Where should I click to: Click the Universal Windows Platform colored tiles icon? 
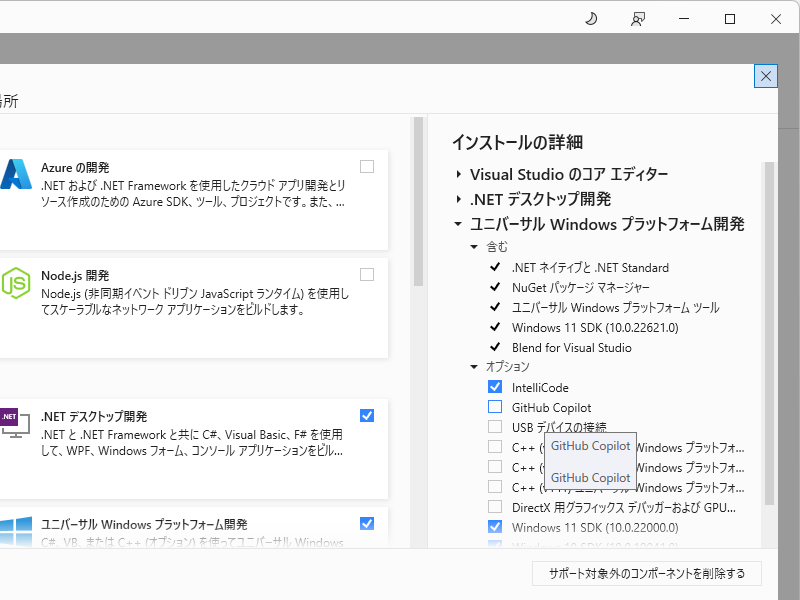click(15, 531)
